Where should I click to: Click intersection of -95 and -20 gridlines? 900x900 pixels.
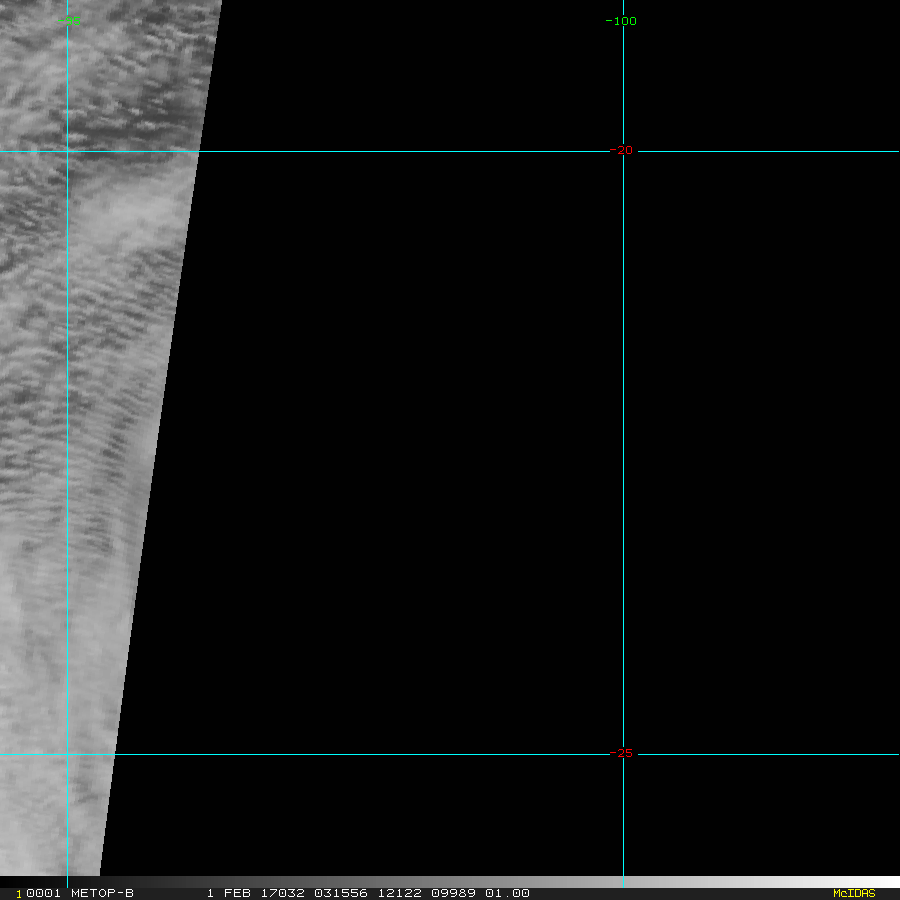[67, 151]
